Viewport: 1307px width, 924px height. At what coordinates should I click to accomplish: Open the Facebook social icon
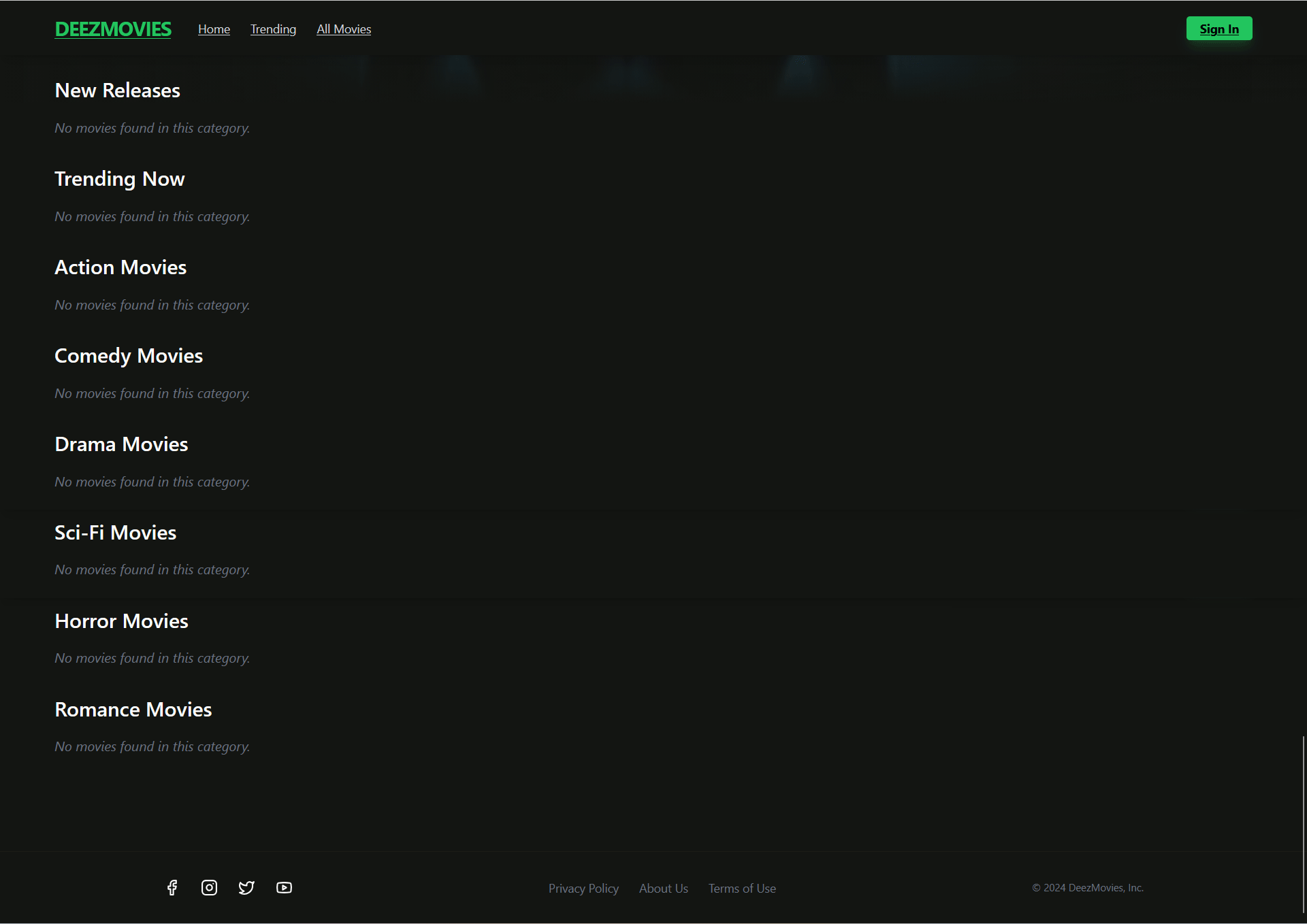point(172,887)
